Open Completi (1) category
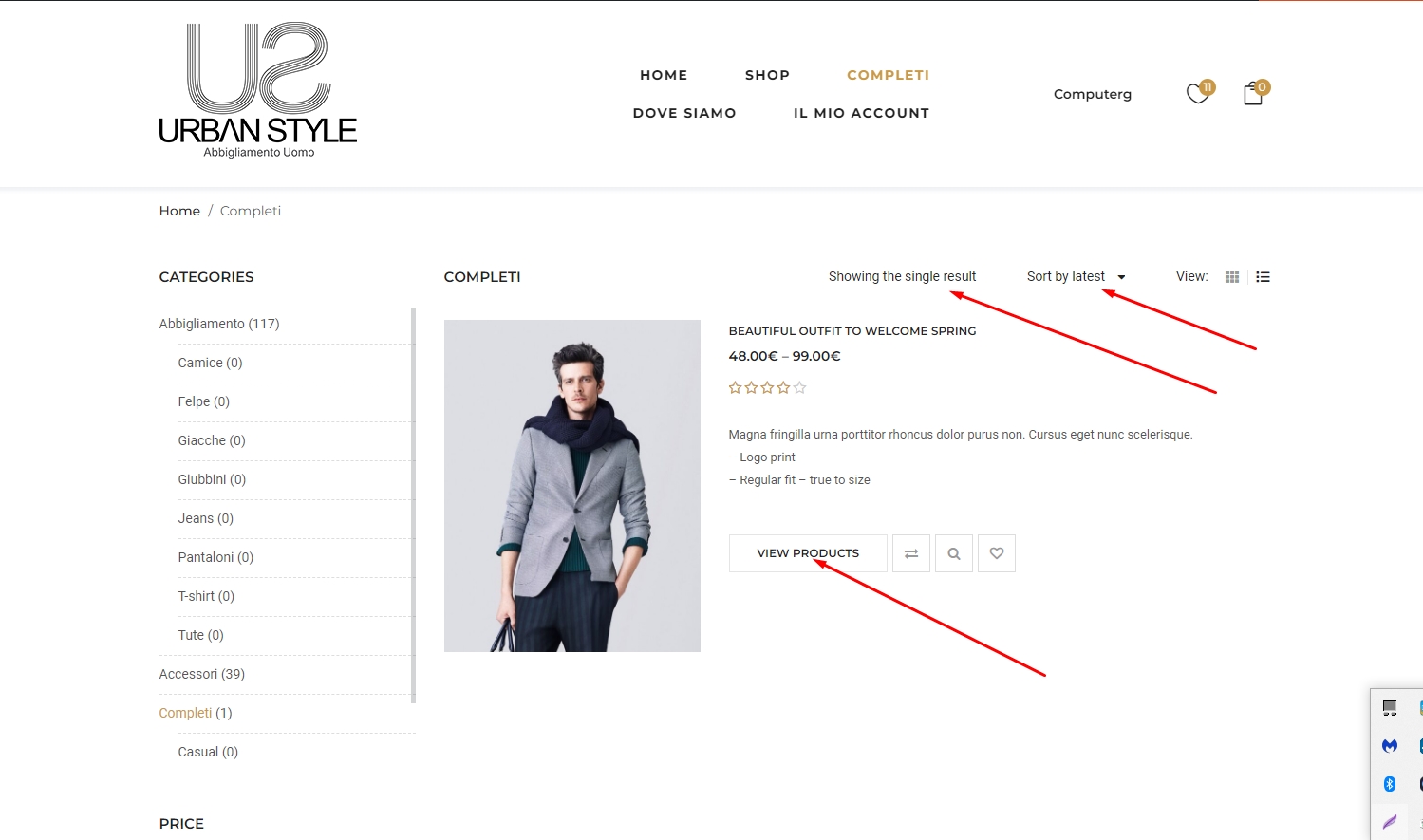The width and height of the screenshot is (1423, 840). coord(196,713)
